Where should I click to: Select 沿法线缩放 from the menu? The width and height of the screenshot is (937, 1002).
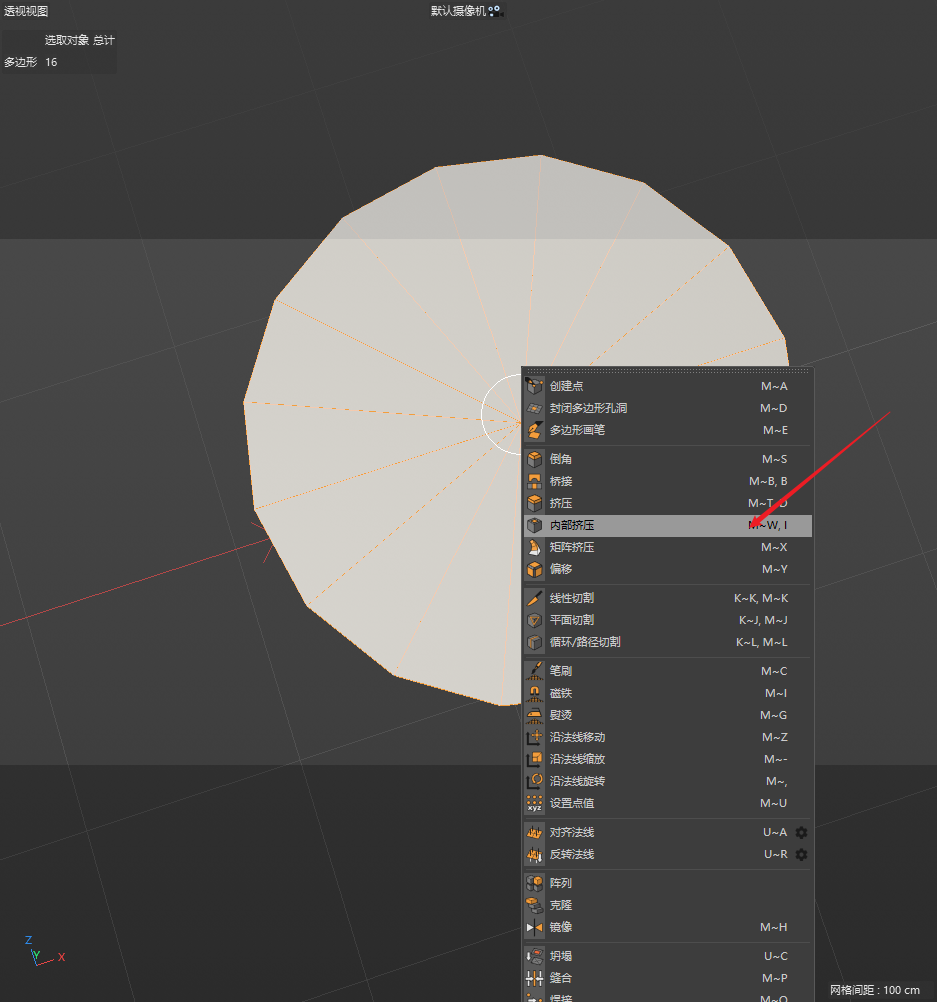click(577, 759)
